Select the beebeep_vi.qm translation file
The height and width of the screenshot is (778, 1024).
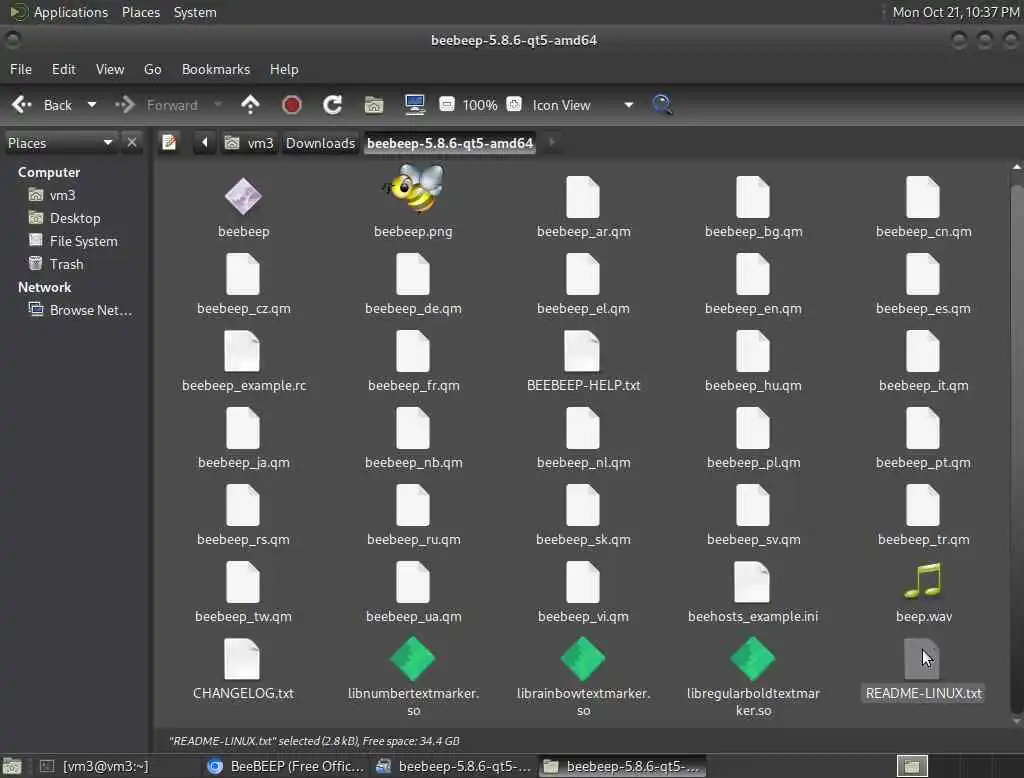pos(583,581)
